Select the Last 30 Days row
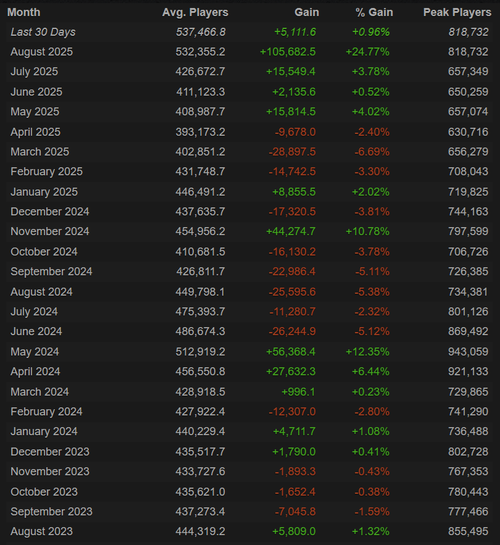The height and width of the screenshot is (545, 500). tap(249, 32)
